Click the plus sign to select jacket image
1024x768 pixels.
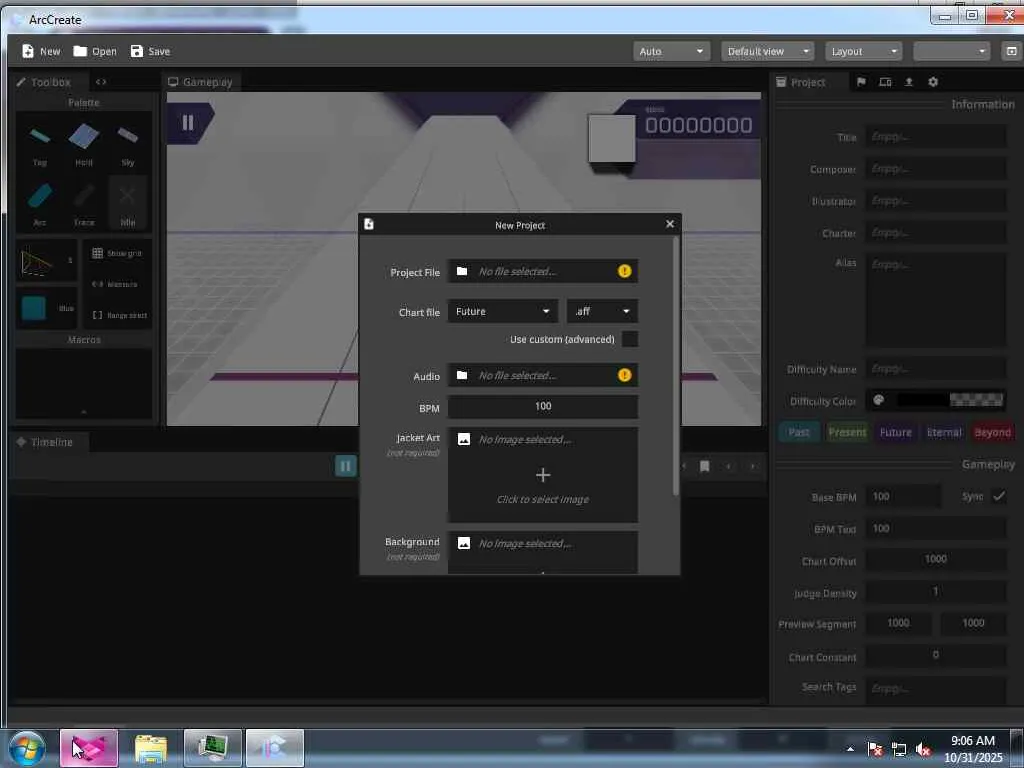tap(543, 475)
